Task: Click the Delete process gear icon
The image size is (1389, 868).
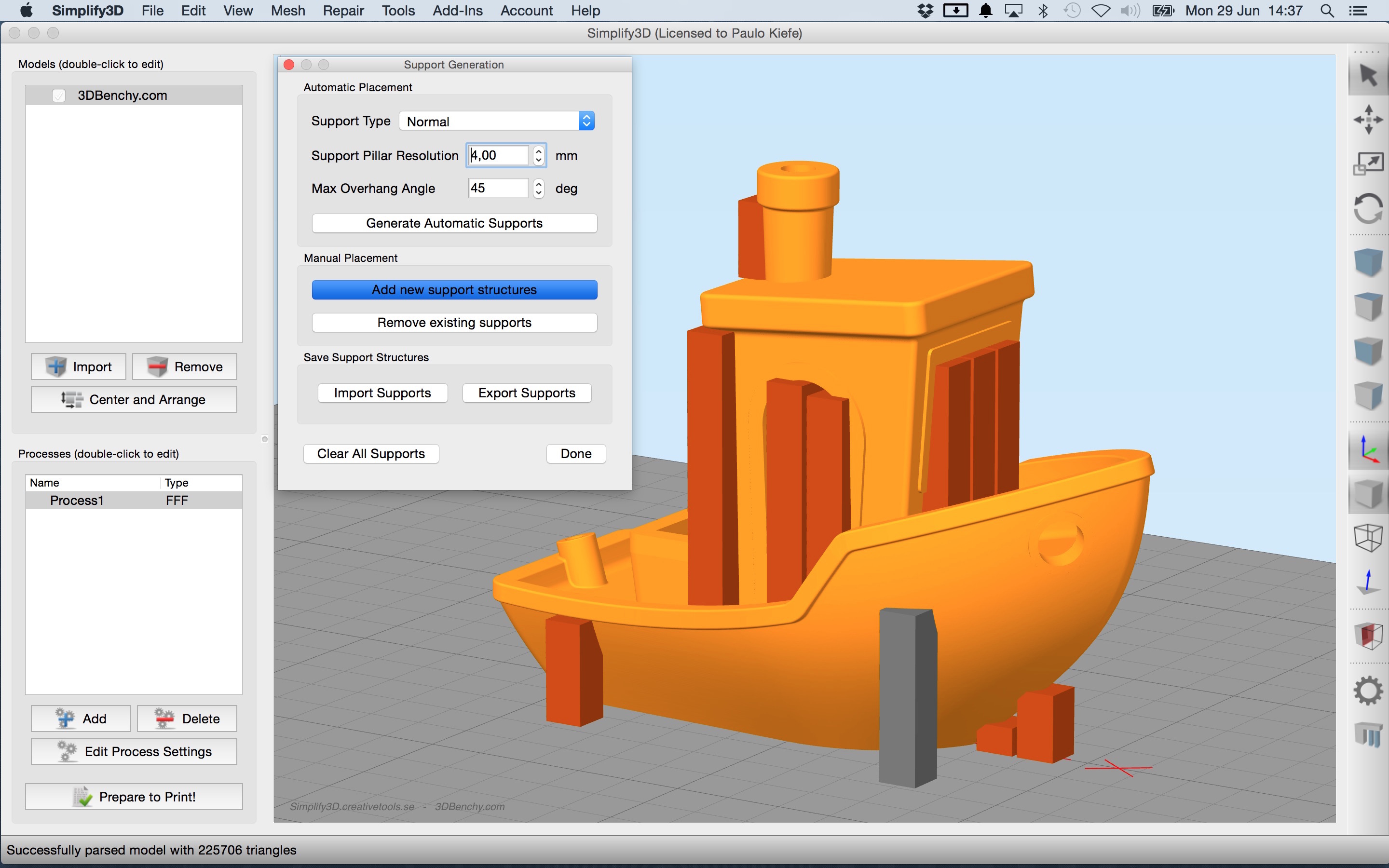Action: 164,718
